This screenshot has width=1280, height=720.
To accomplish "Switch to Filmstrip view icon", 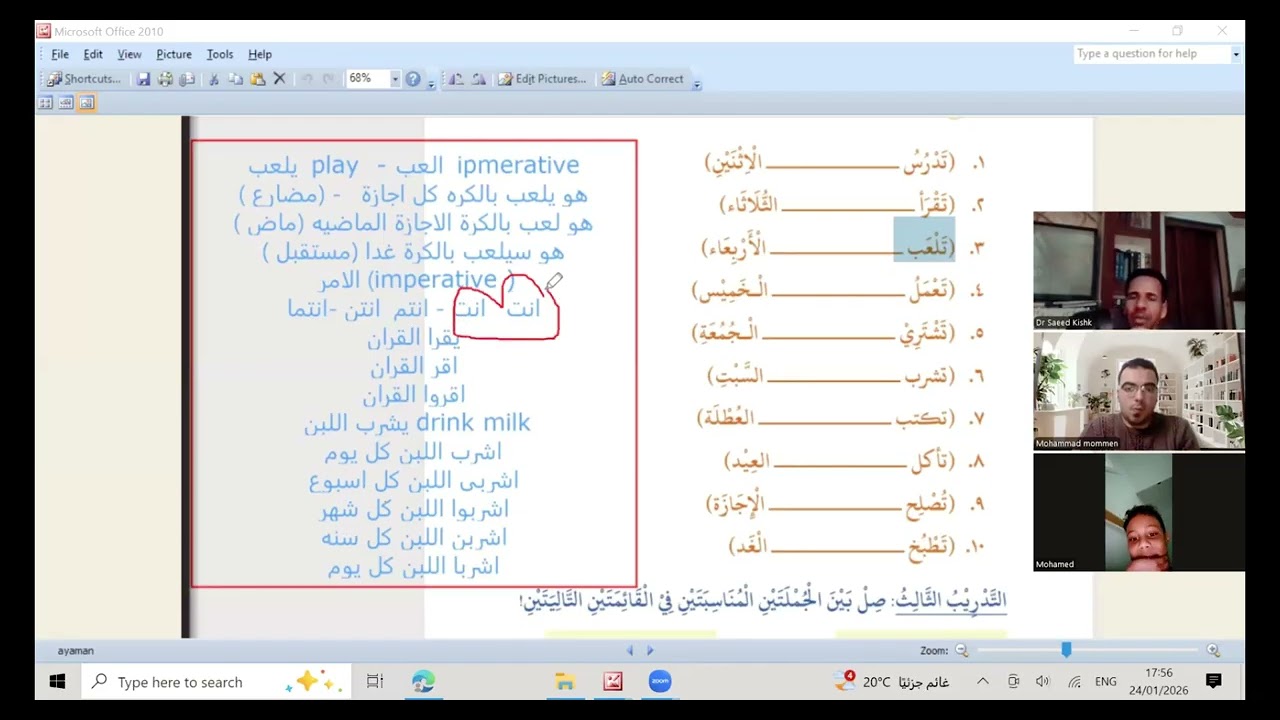I will [x=66, y=102].
